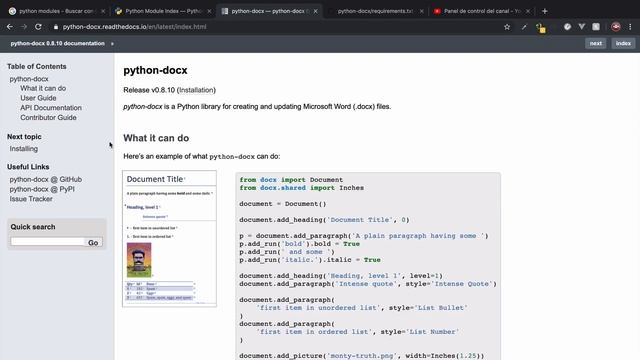The width and height of the screenshot is (640, 360).
Task: Open the 'Installation' link next to release
Action: (x=196, y=90)
